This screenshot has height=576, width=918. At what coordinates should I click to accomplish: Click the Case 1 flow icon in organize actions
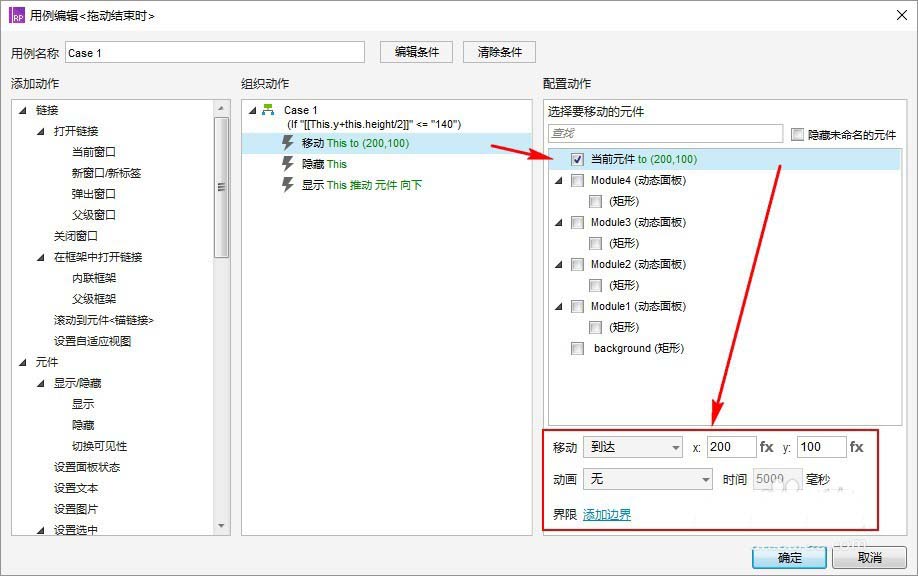tap(268, 109)
